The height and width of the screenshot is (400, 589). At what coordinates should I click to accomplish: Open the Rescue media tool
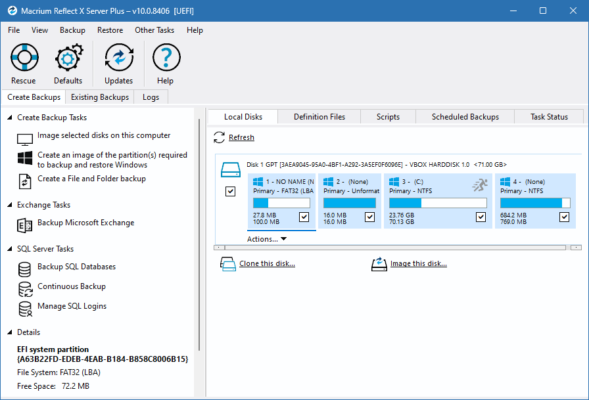click(24, 57)
